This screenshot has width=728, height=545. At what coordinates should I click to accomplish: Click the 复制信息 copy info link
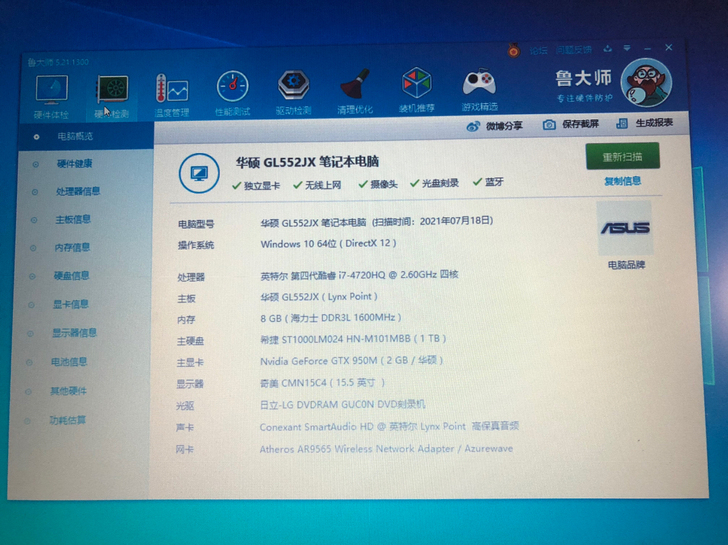click(x=622, y=181)
